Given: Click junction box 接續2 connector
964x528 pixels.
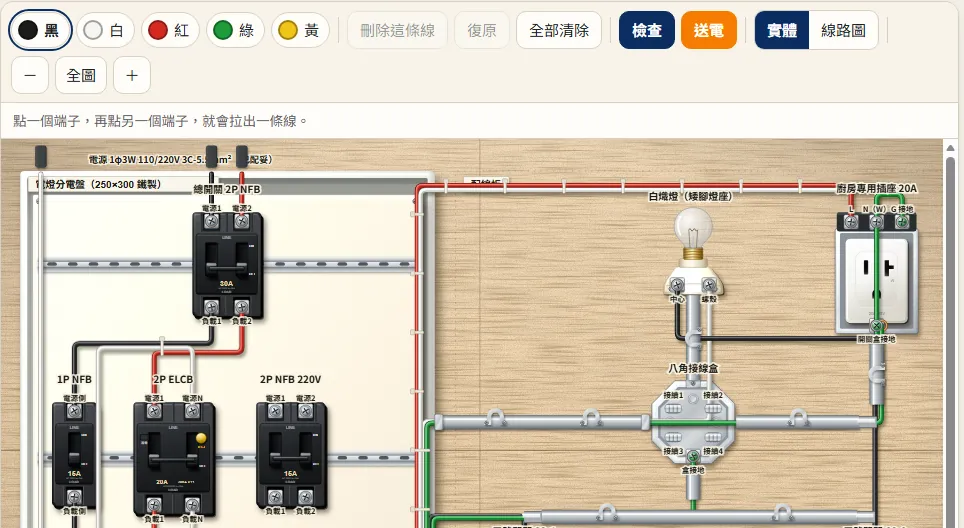Looking at the screenshot, I should point(713,409).
